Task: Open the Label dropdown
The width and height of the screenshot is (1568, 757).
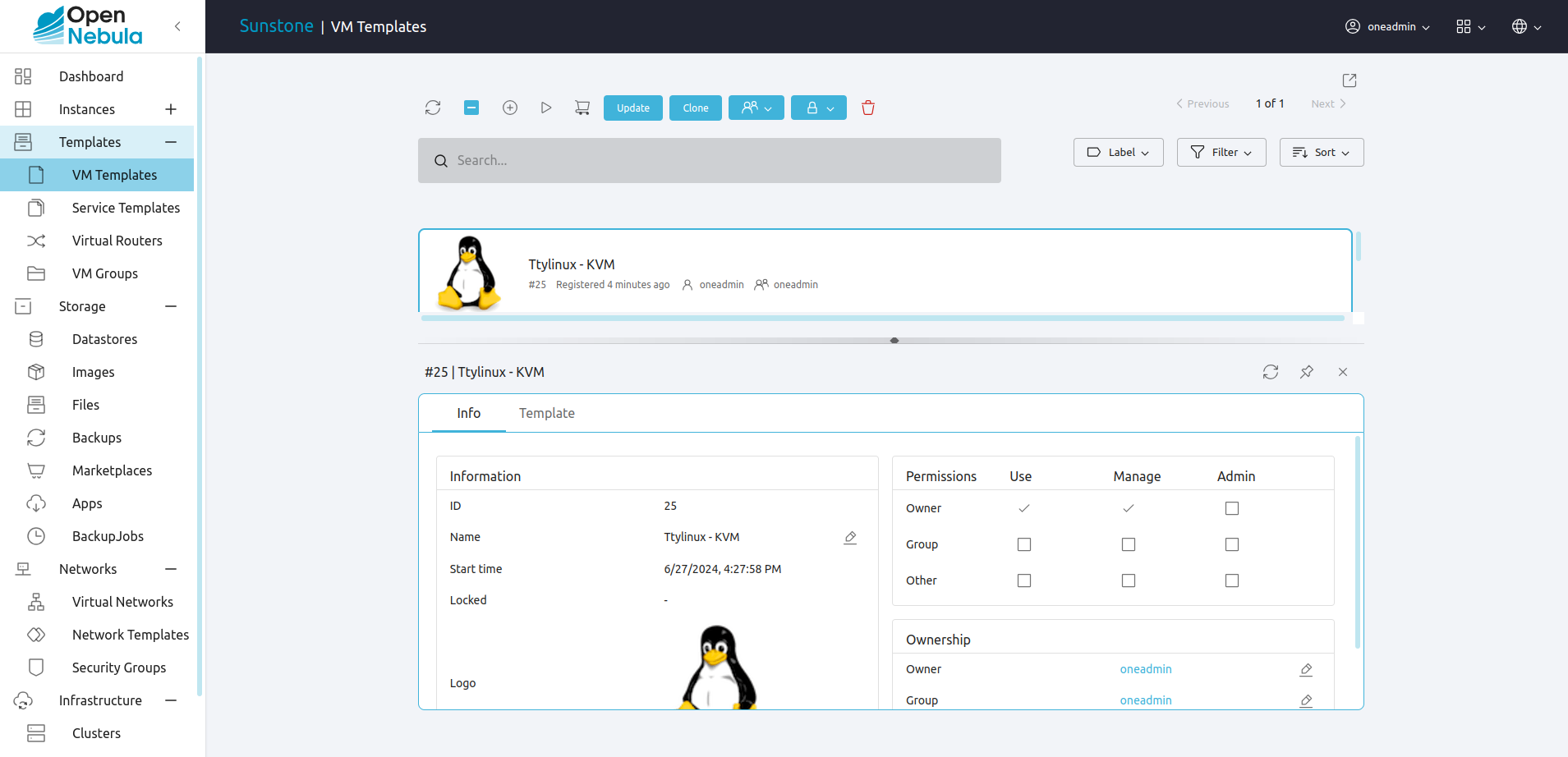Action: coord(1119,152)
